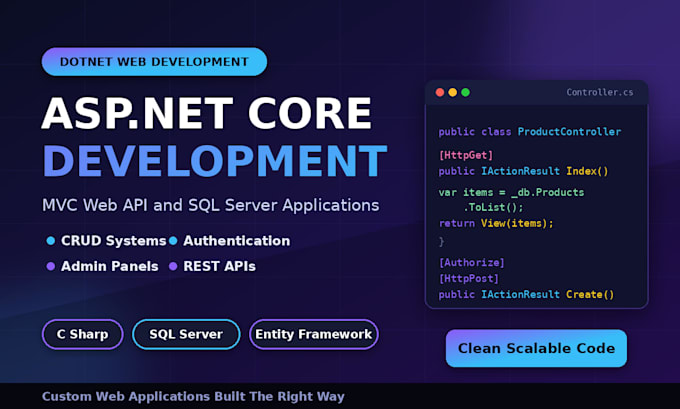Click the Create() method name

tap(590, 294)
